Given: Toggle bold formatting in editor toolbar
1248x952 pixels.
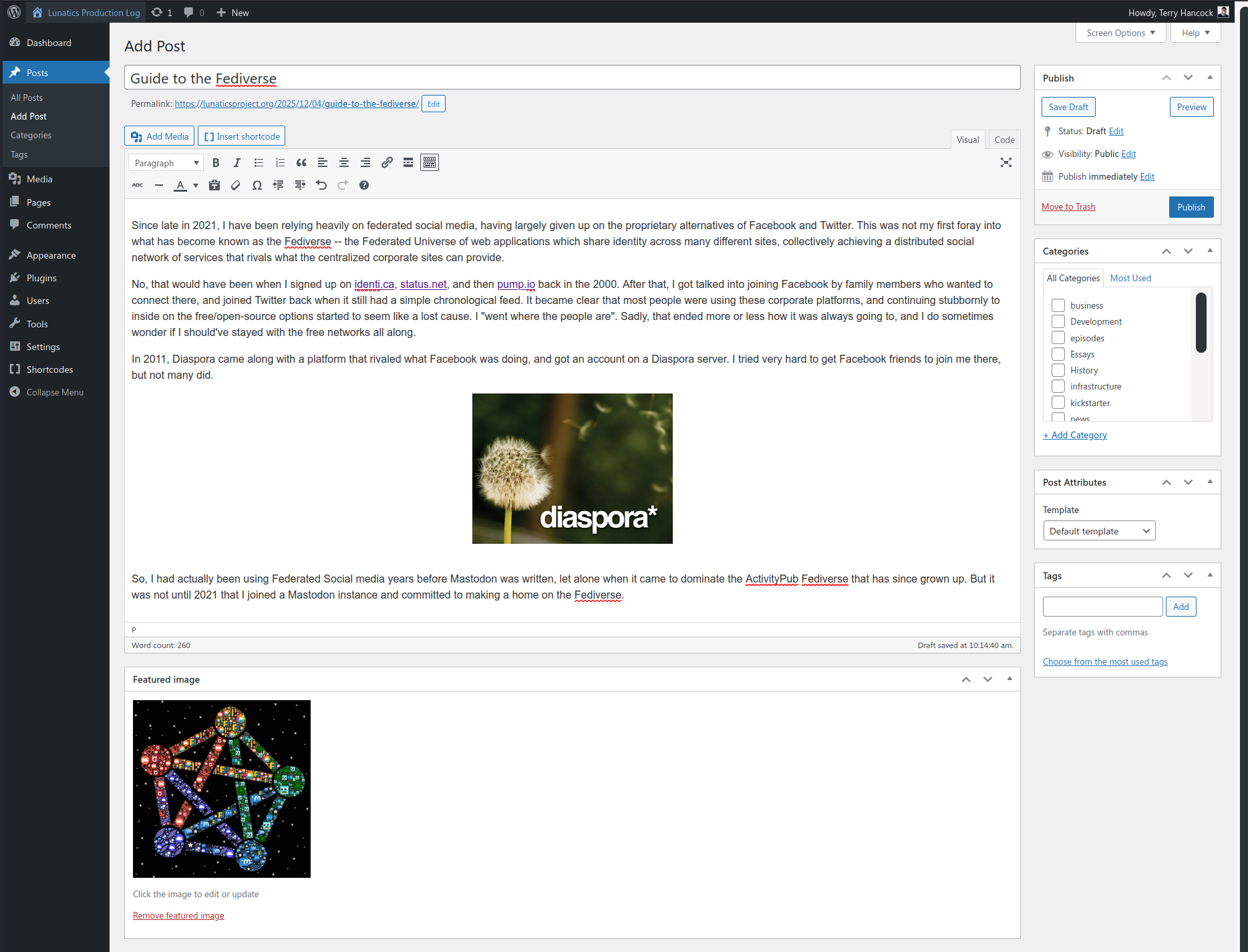Looking at the screenshot, I should coord(216,163).
